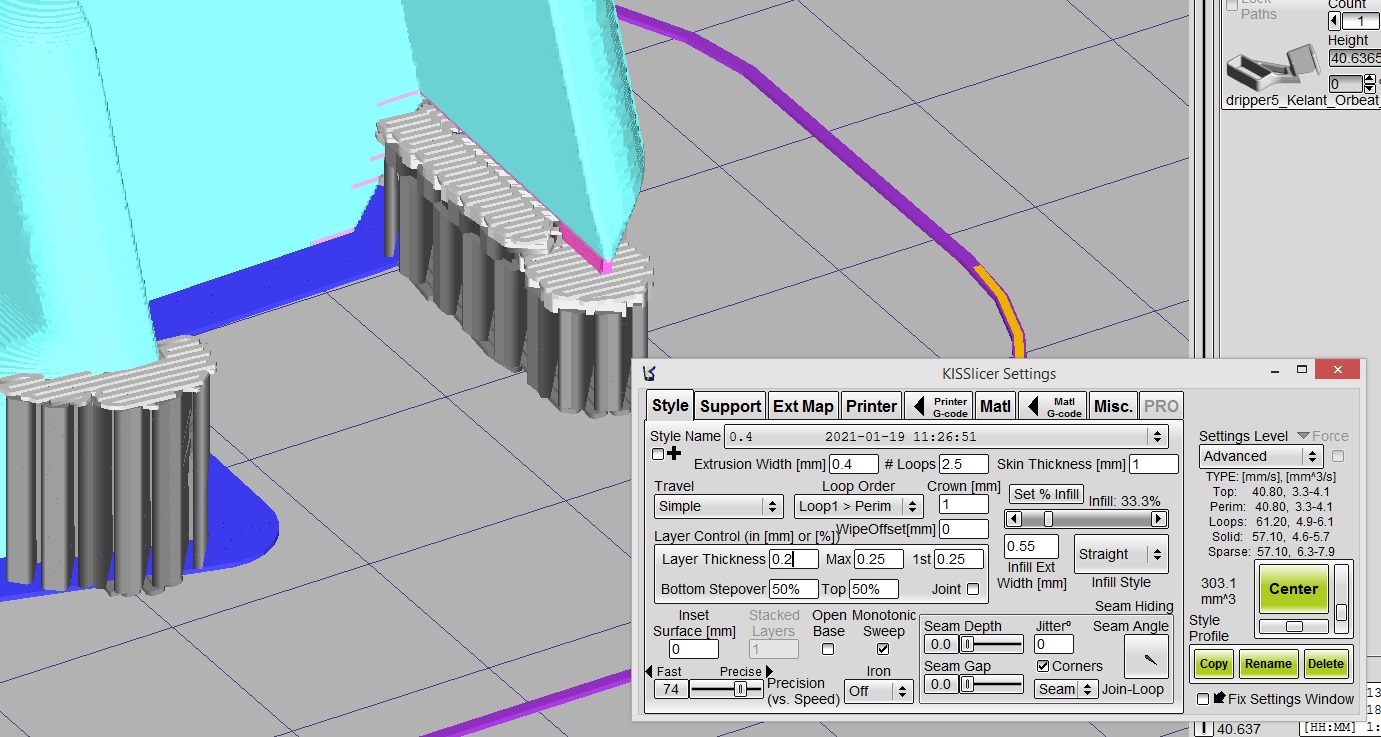The width and height of the screenshot is (1381, 737).
Task: Click the Fast arrow on Precision slider
Action: pyautogui.click(x=649, y=671)
